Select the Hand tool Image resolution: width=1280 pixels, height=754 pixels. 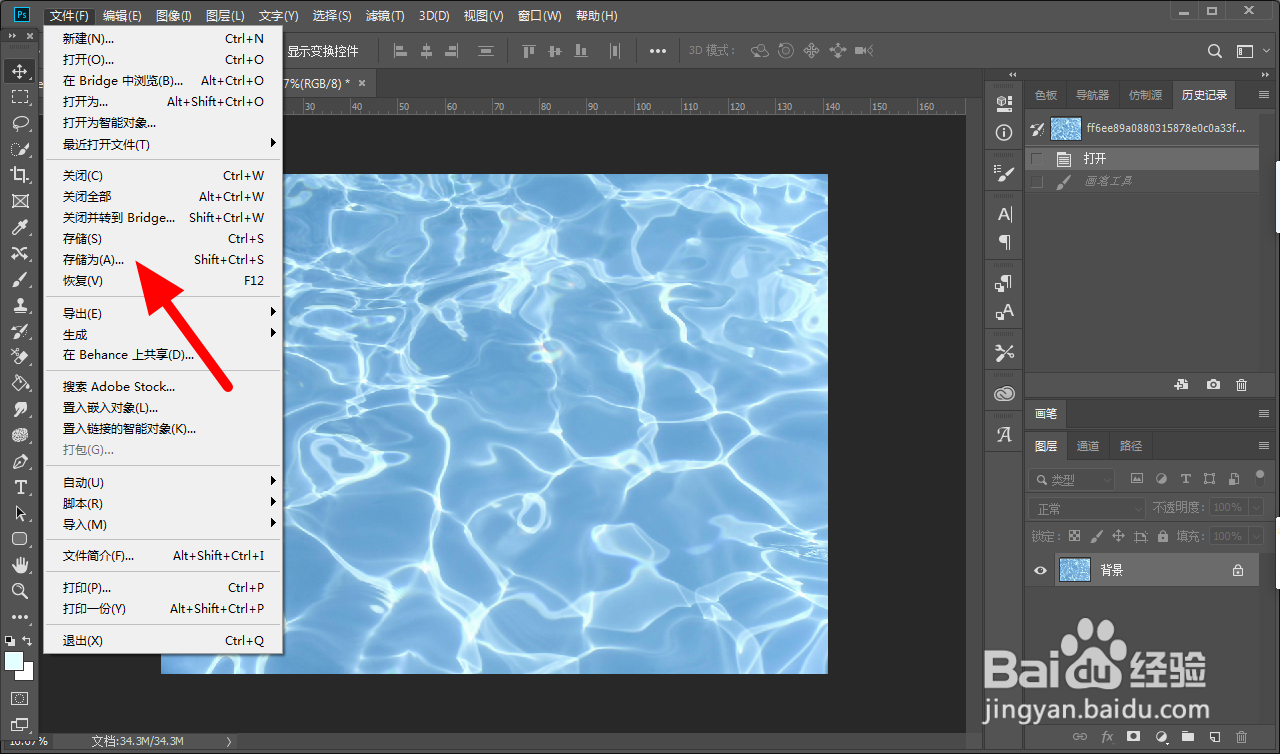tap(19, 565)
